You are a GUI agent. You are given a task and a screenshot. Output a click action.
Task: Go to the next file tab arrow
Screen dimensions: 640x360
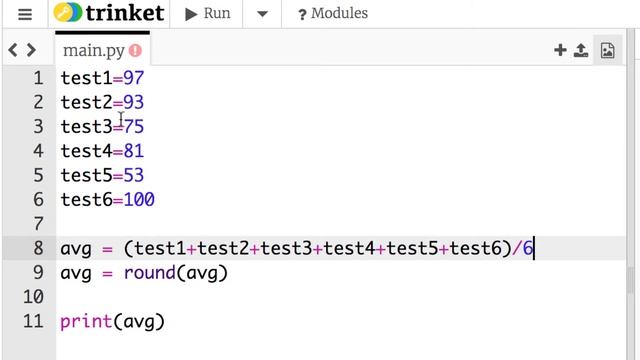(31, 50)
